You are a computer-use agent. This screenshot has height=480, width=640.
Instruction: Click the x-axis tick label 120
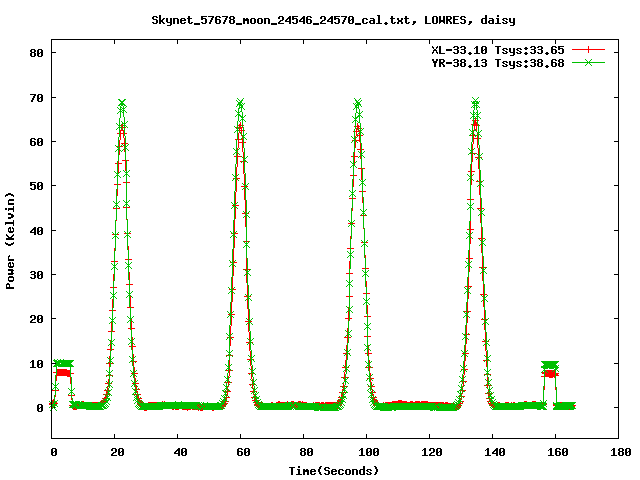[432, 452]
